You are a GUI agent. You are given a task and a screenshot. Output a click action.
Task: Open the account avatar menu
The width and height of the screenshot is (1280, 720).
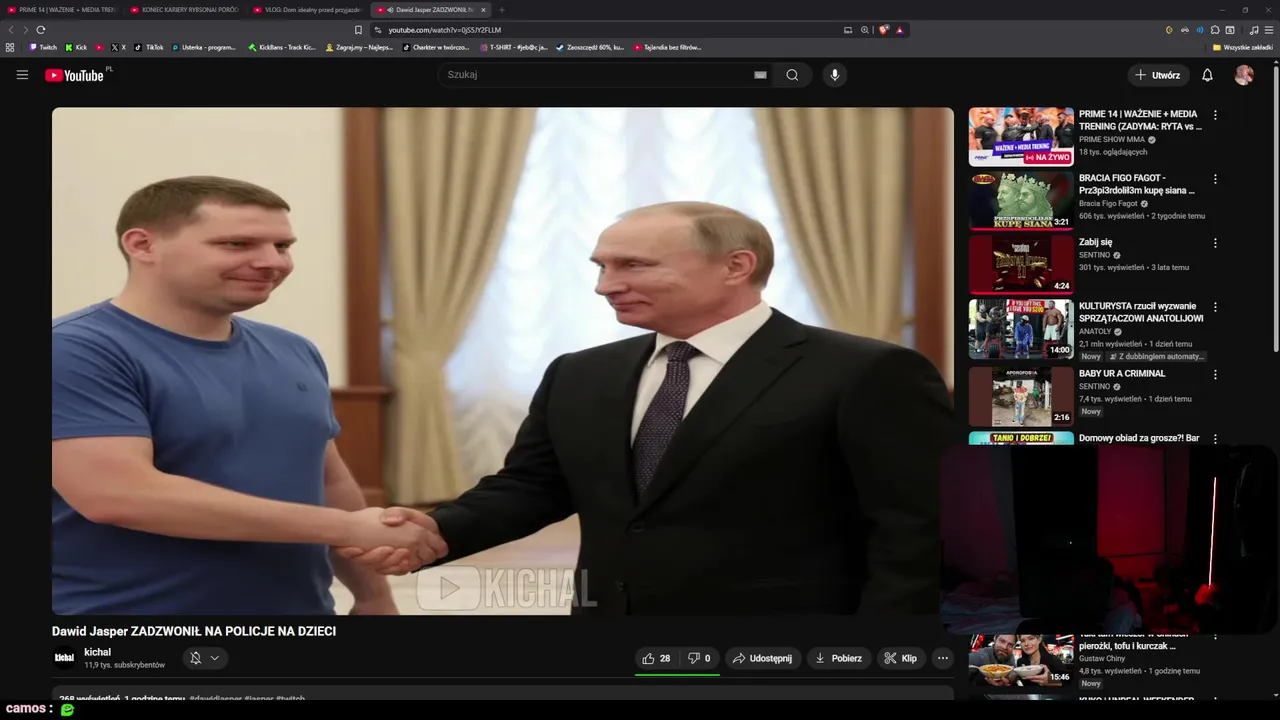(1244, 75)
